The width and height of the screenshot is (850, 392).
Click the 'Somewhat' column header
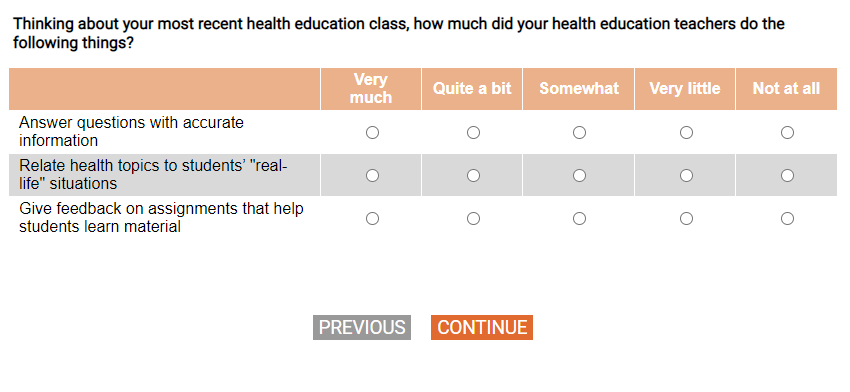tap(578, 88)
